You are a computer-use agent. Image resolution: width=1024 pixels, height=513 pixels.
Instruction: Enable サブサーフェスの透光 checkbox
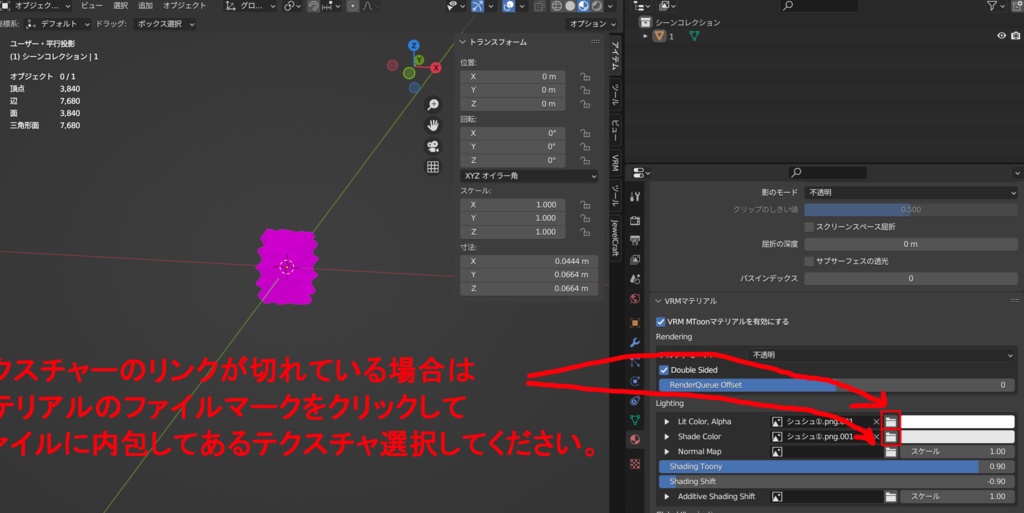point(809,261)
